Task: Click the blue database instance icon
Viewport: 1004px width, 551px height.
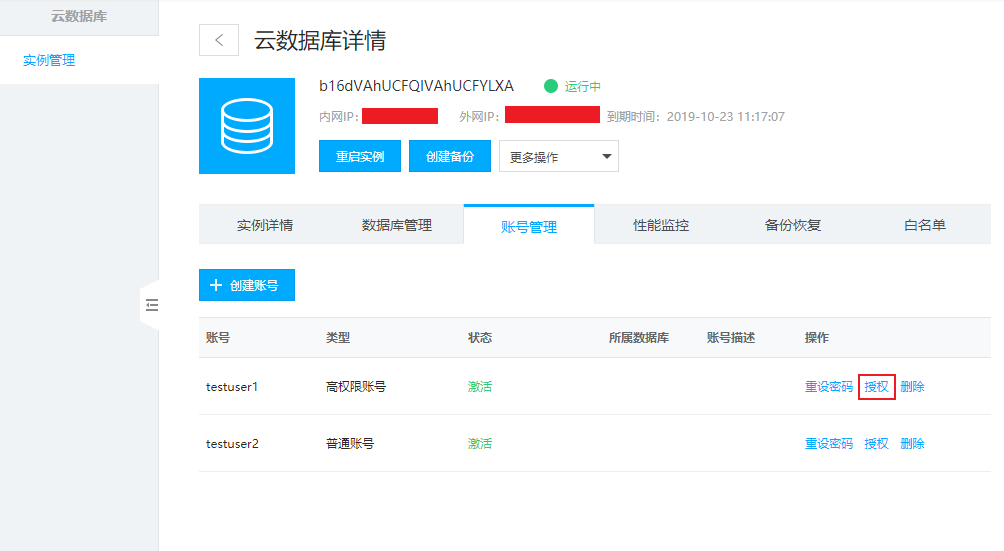Action: (x=247, y=126)
